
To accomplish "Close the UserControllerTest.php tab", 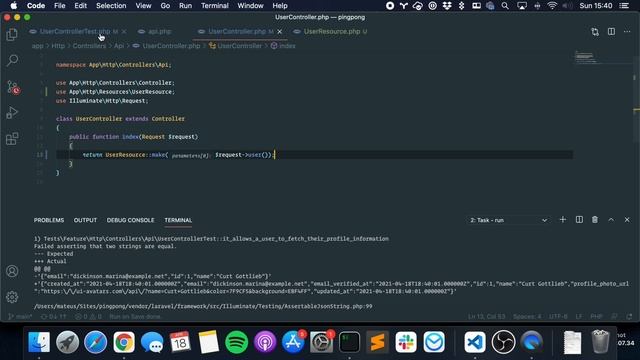I will coord(124,31).
